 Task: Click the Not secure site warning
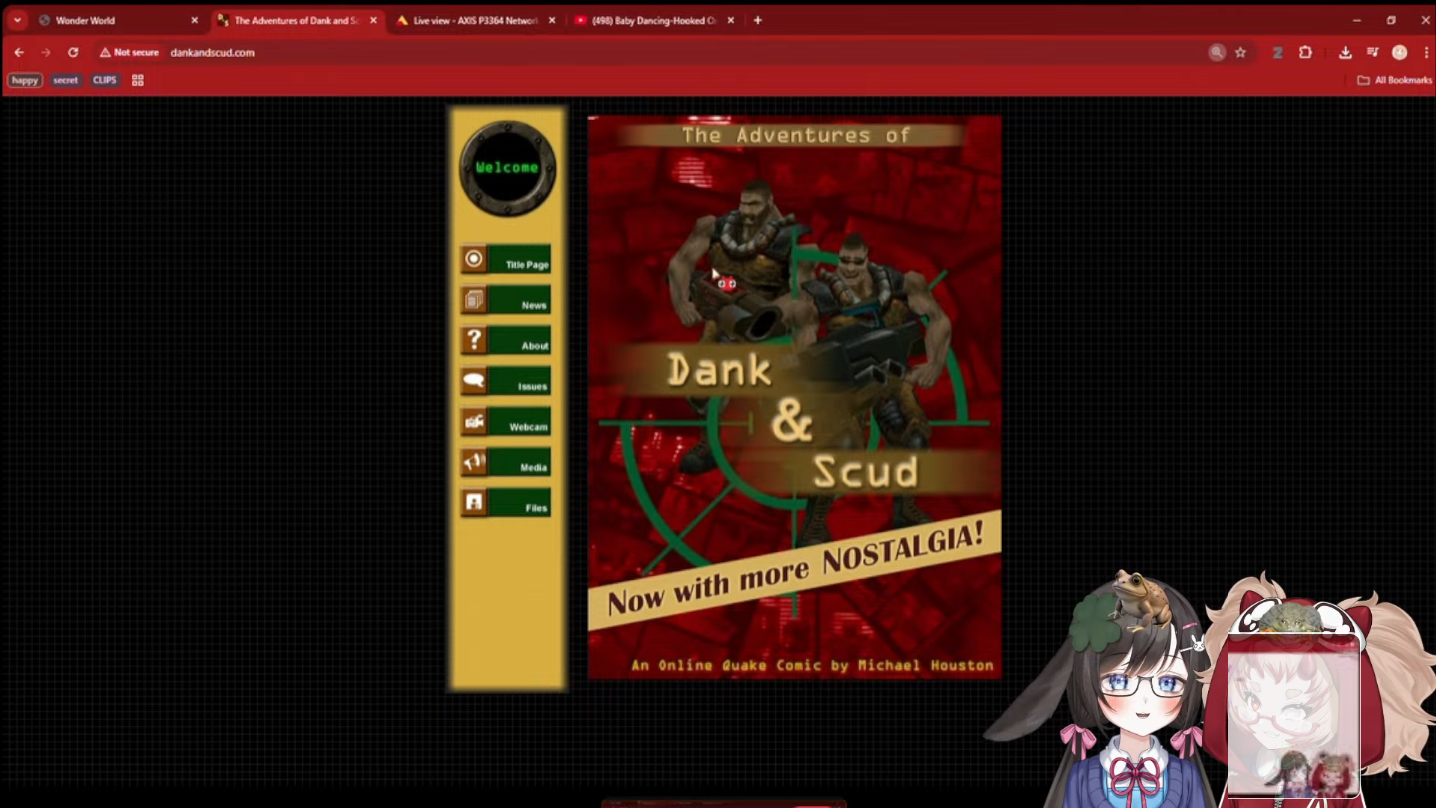coord(129,52)
